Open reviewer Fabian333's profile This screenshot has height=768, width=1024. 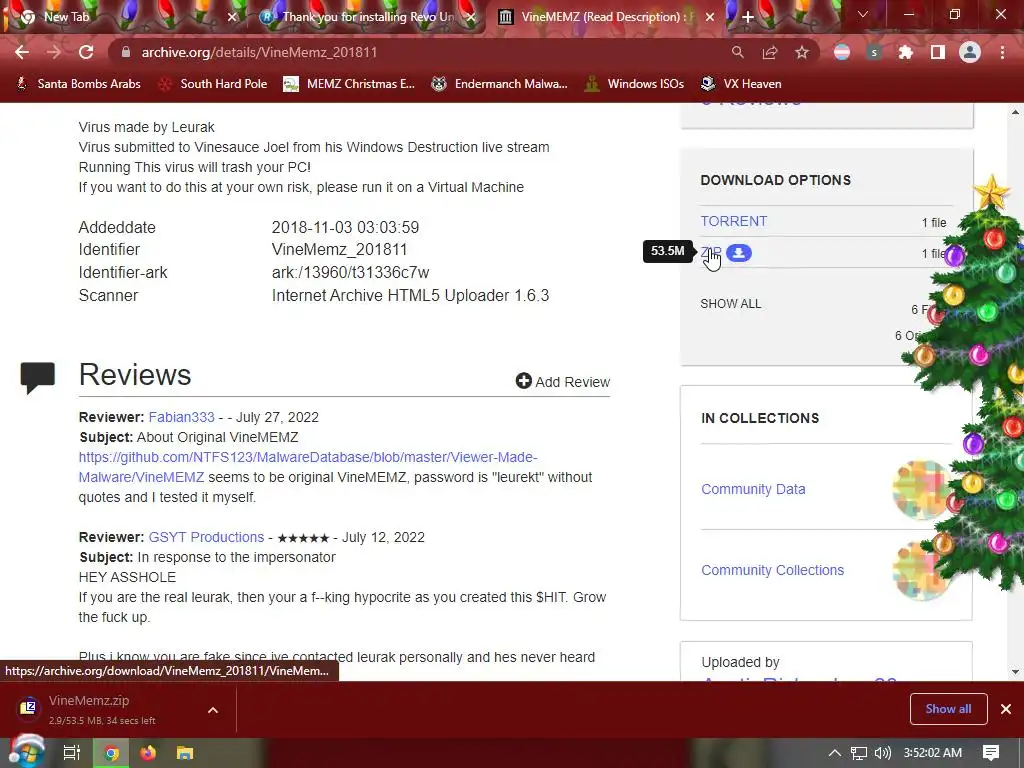click(182, 417)
